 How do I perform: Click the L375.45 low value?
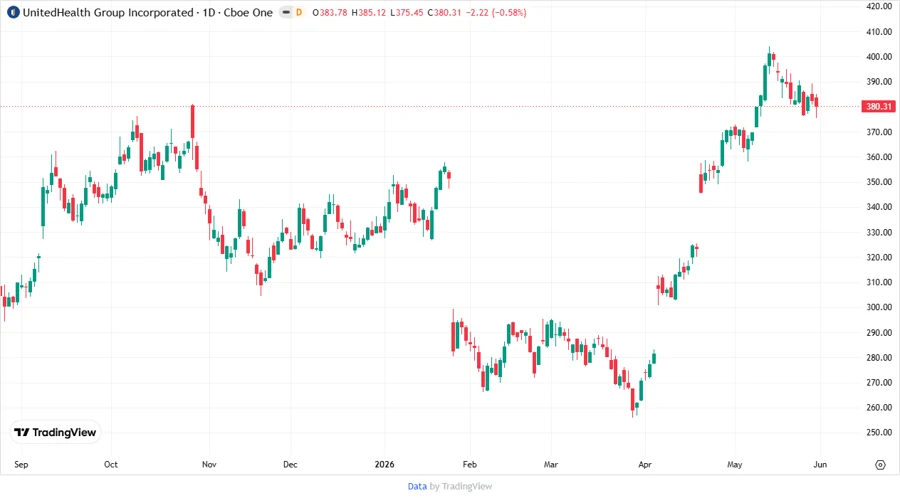[407, 13]
